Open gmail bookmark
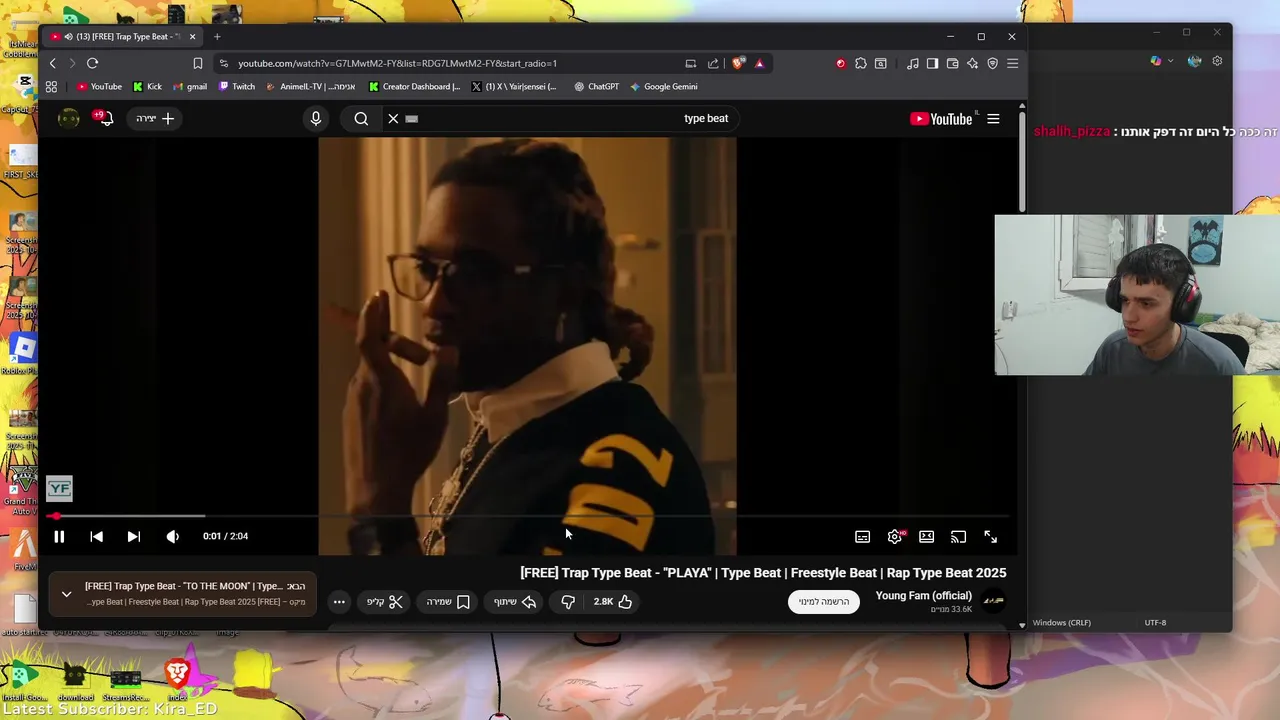The height and width of the screenshot is (720, 1280). pyautogui.click(x=190, y=87)
